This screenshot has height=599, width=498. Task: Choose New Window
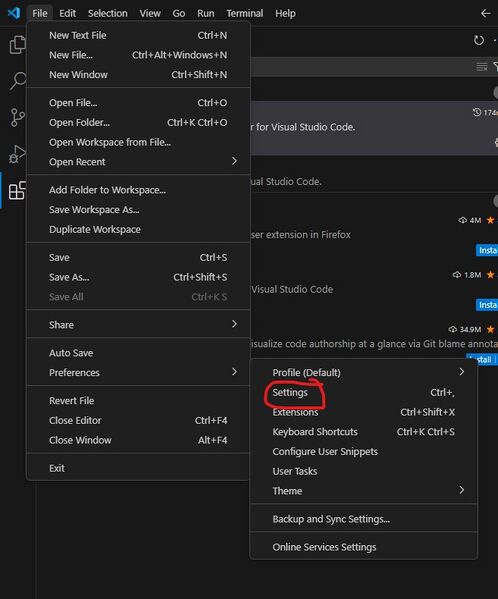pyautogui.click(x=138, y=74)
